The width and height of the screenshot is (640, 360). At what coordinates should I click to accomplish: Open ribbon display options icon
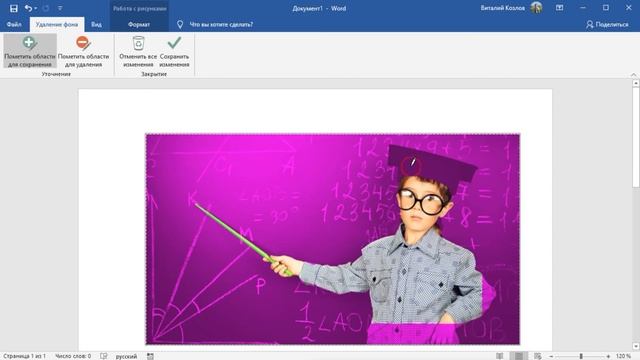point(560,8)
